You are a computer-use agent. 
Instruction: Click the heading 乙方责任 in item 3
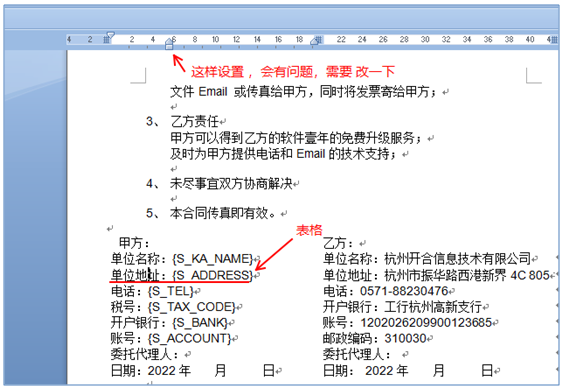(195, 121)
